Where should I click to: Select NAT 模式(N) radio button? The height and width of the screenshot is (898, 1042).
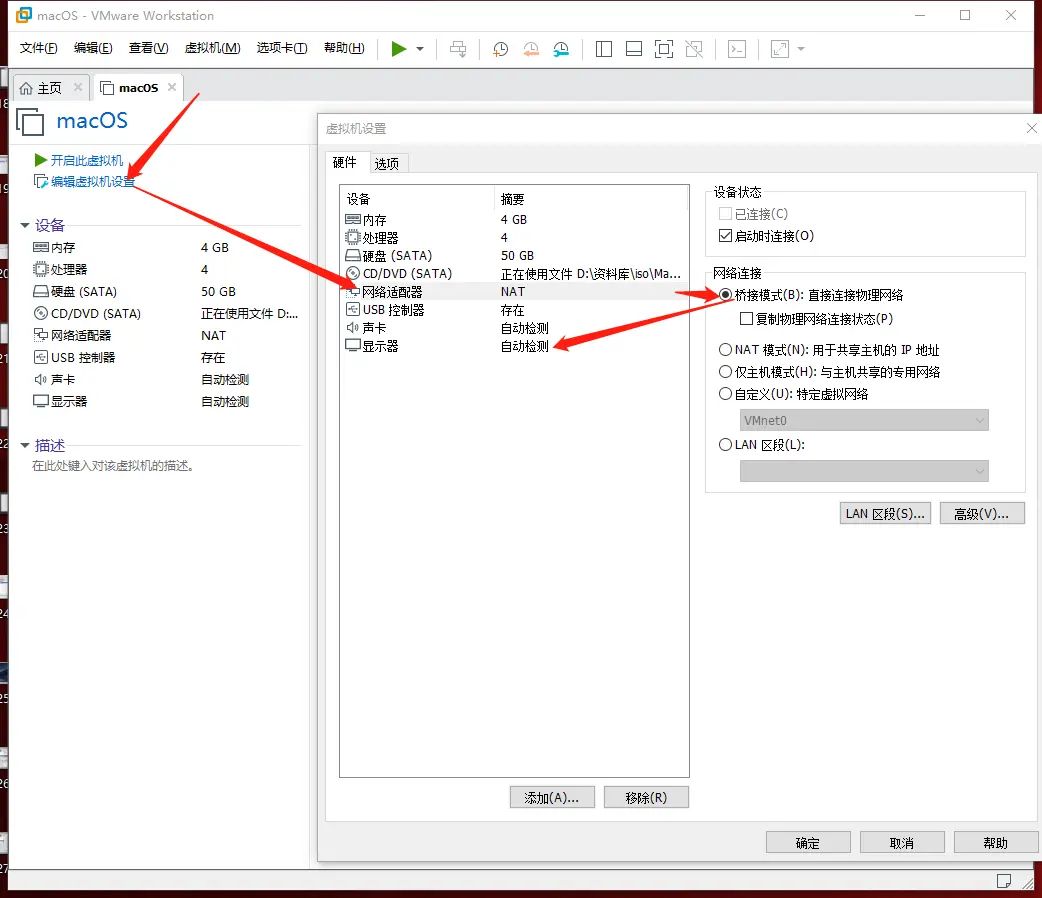click(x=726, y=350)
